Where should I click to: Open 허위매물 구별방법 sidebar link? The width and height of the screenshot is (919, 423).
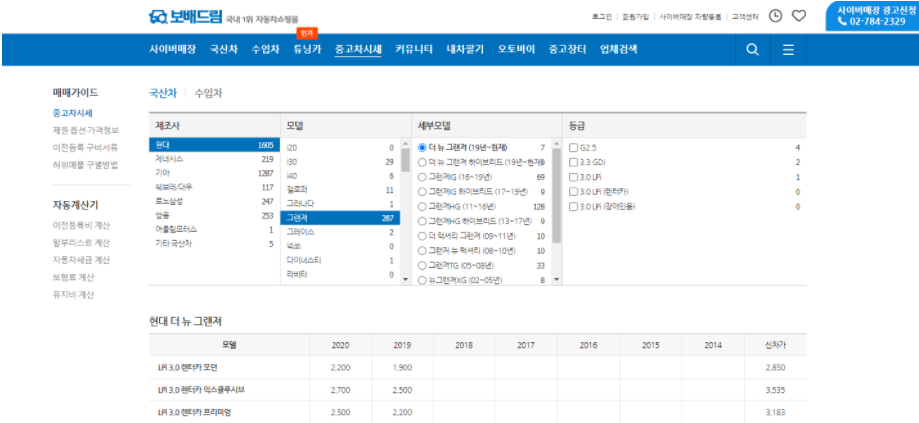point(86,165)
